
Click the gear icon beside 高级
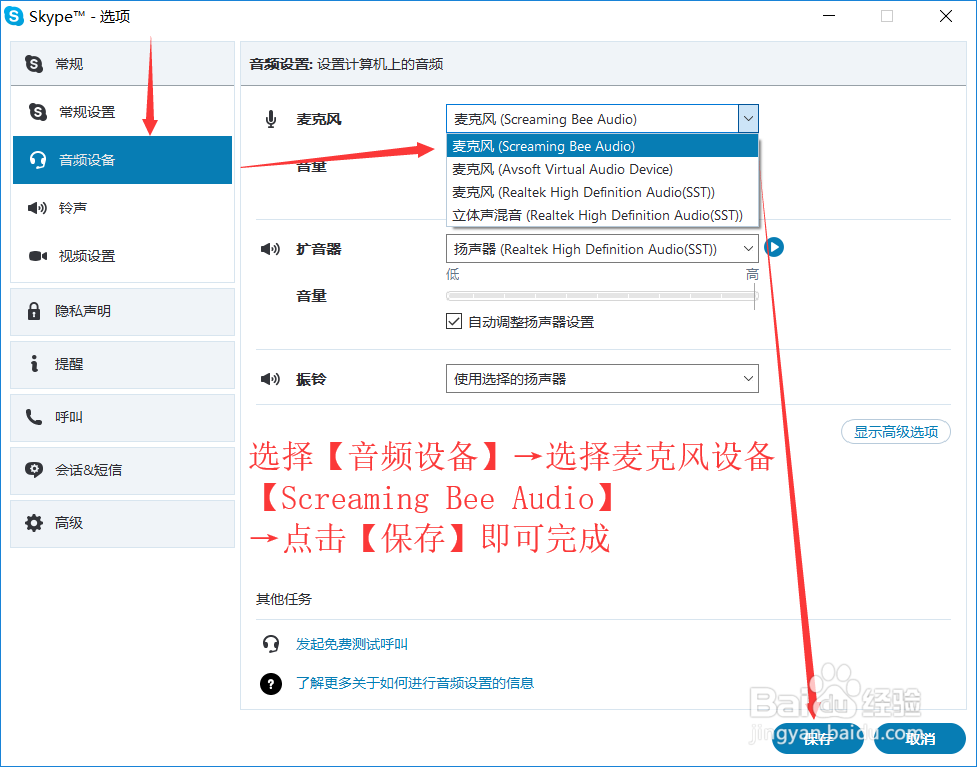[x=34, y=523]
